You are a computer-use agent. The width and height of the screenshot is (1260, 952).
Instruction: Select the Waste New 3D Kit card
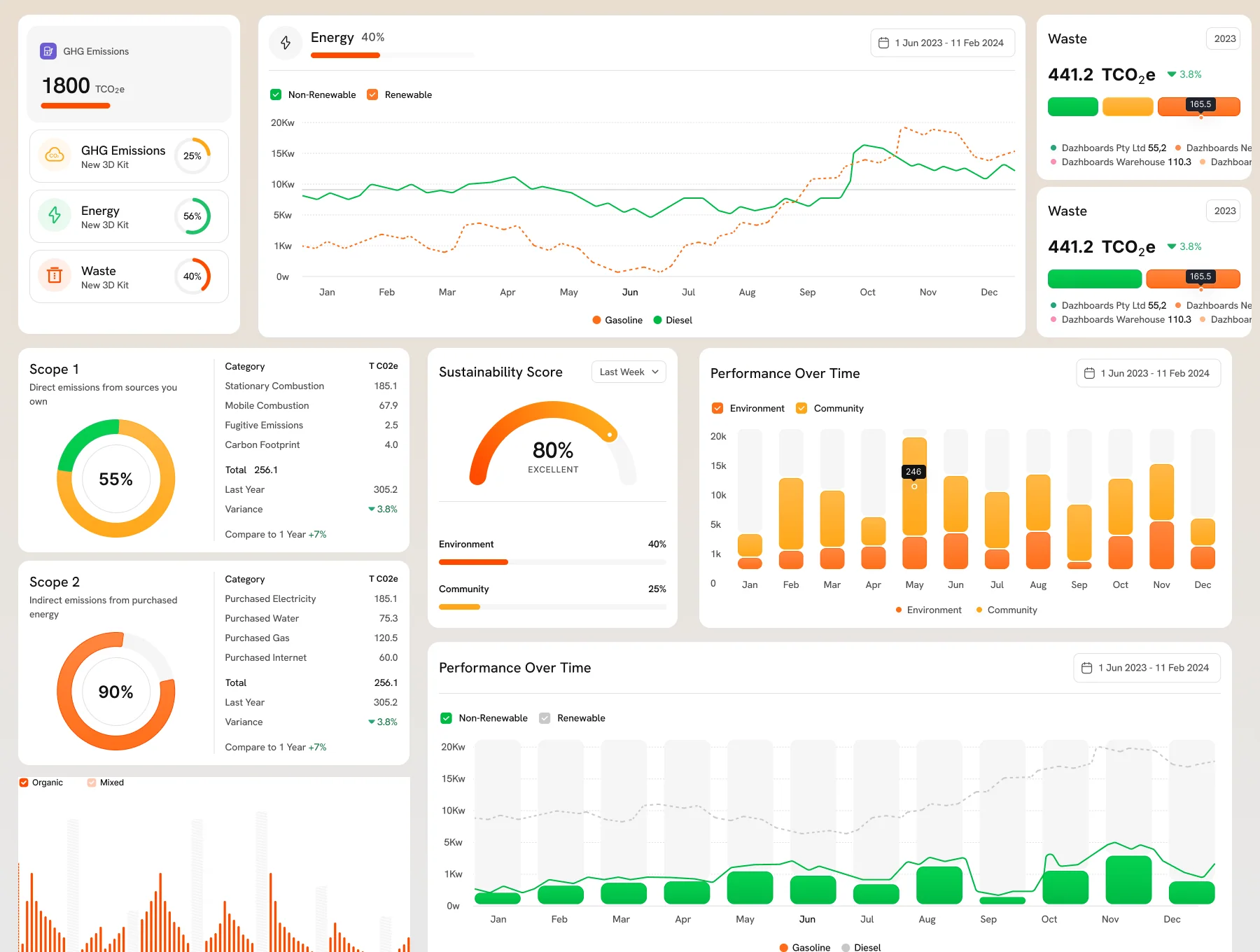click(x=129, y=276)
